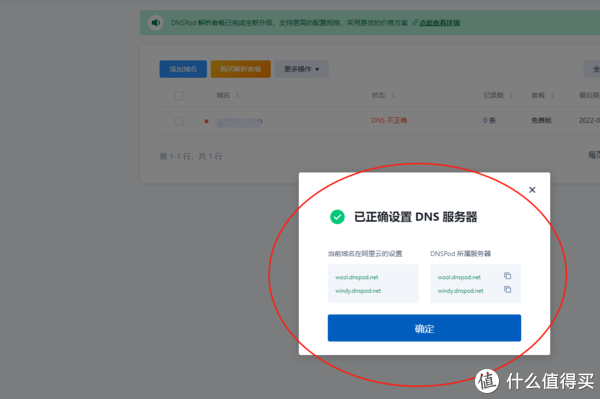Click the red DNS 不正确 status
Image resolution: width=600 pixels, height=399 pixels.
[389, 121]
